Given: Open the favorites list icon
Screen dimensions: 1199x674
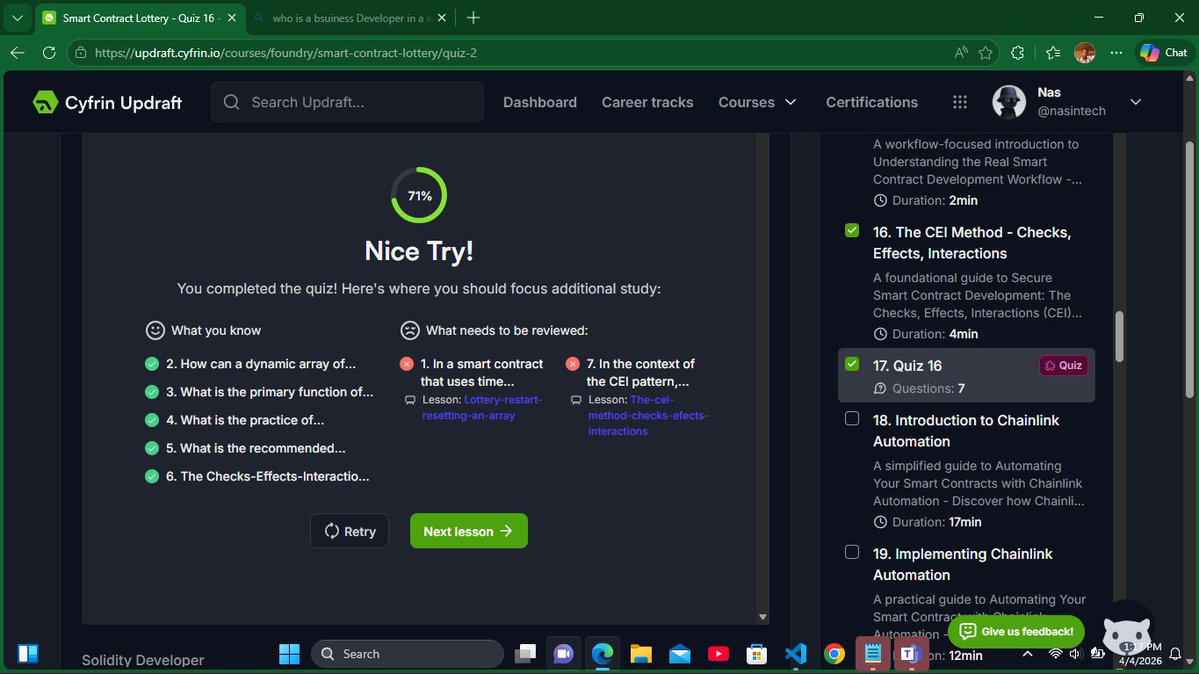Looking at the screenshot, I should tap(1053, 53).
